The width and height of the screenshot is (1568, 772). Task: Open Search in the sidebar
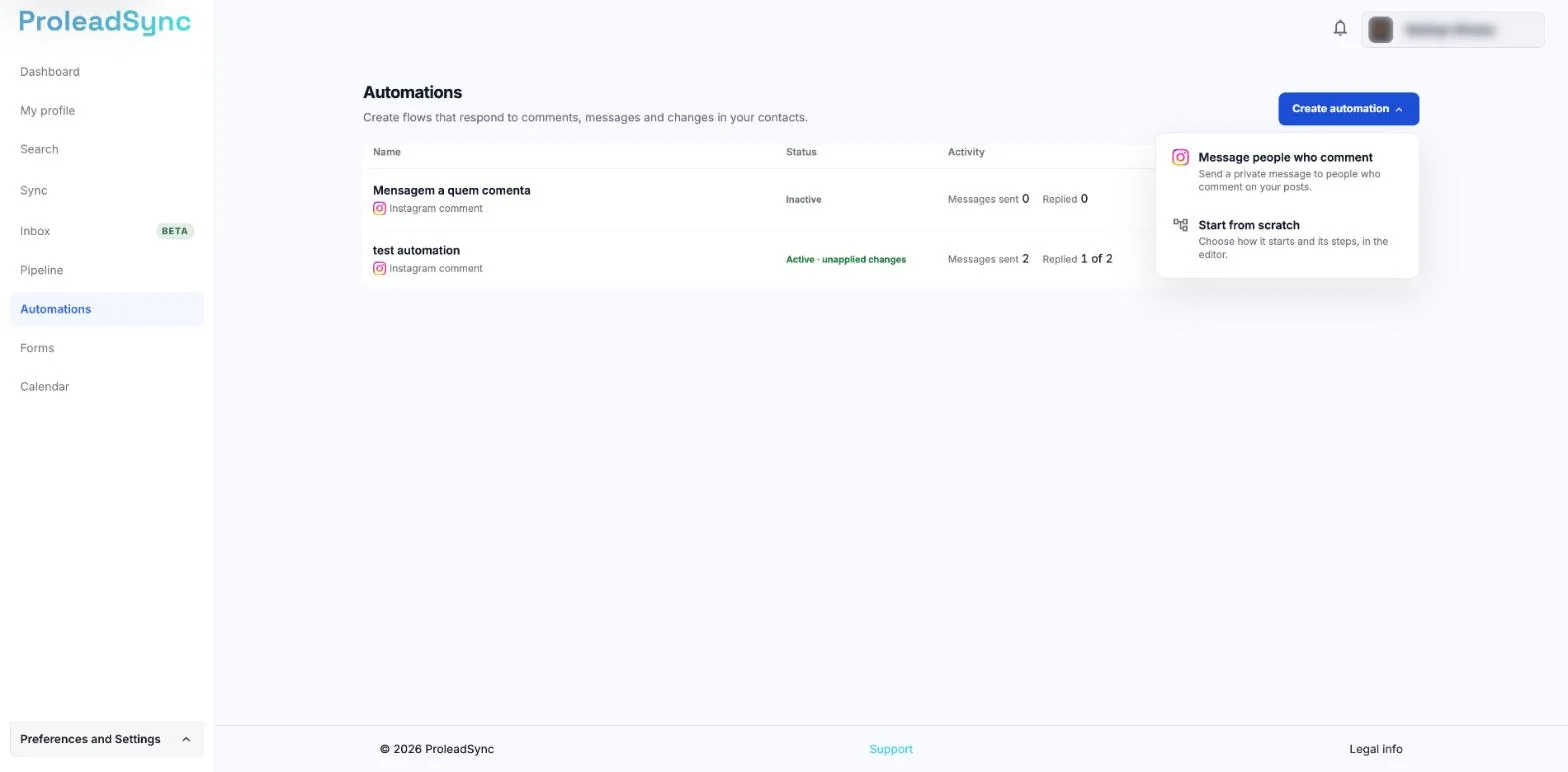[x=39, y=150]
